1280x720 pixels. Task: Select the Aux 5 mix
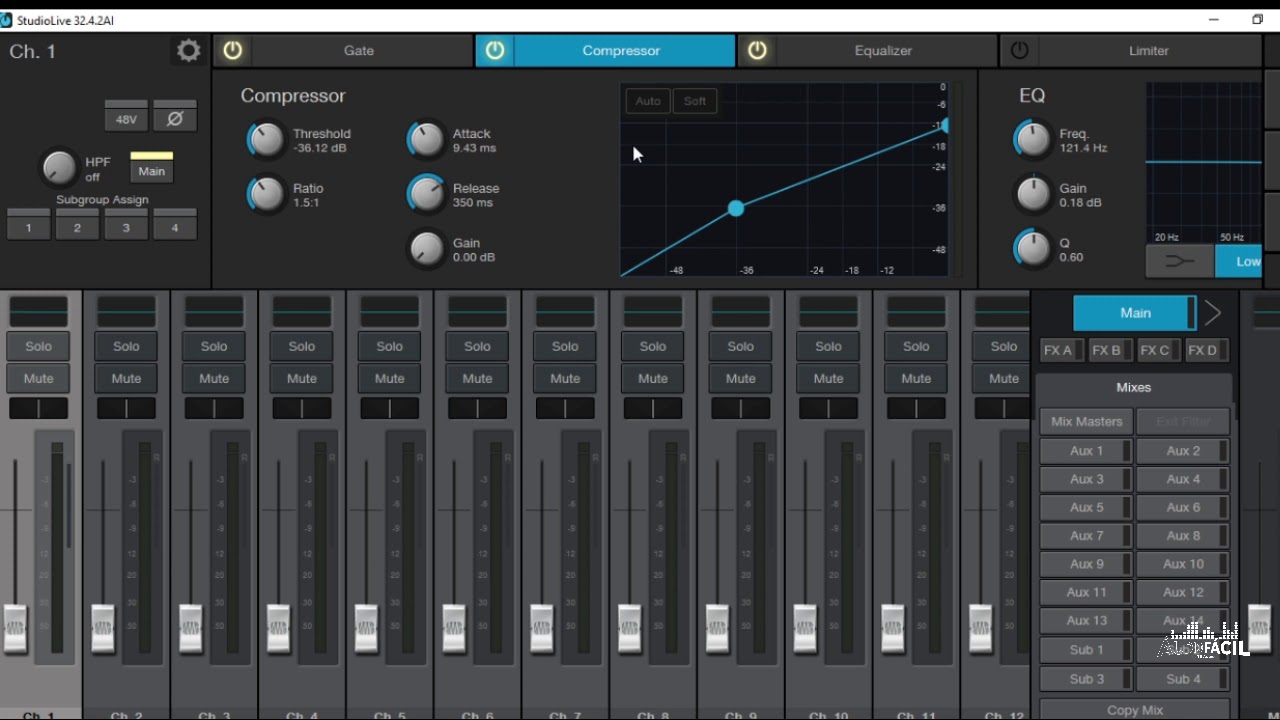[x=1086, y=507]
